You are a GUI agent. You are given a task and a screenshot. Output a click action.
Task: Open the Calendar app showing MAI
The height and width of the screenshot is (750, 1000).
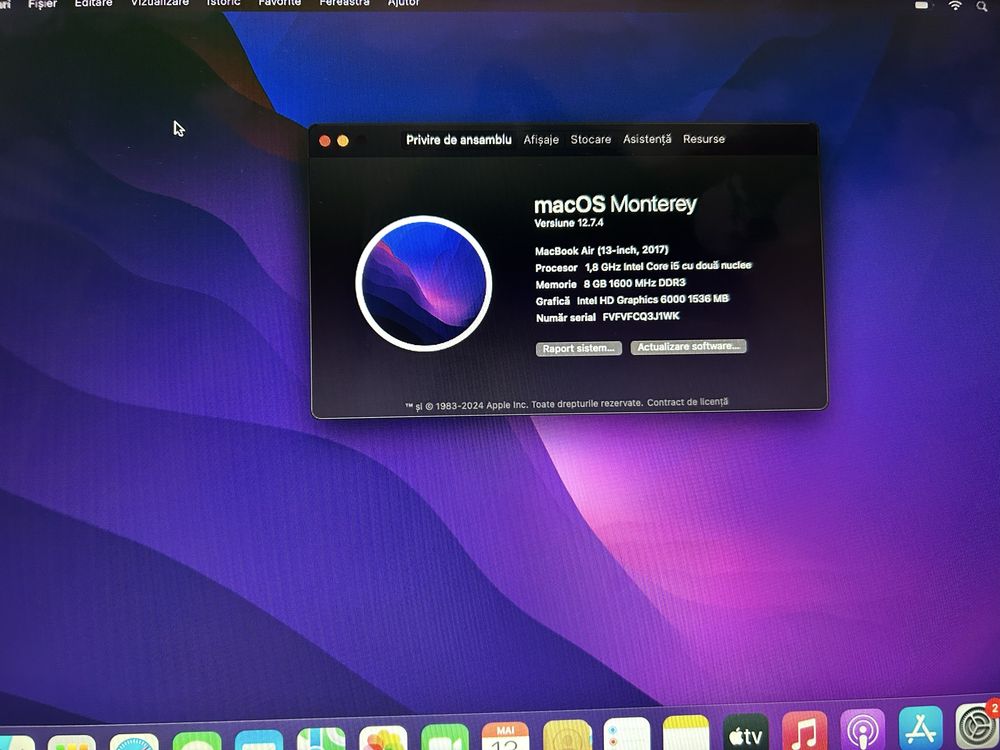click(505, 735)
